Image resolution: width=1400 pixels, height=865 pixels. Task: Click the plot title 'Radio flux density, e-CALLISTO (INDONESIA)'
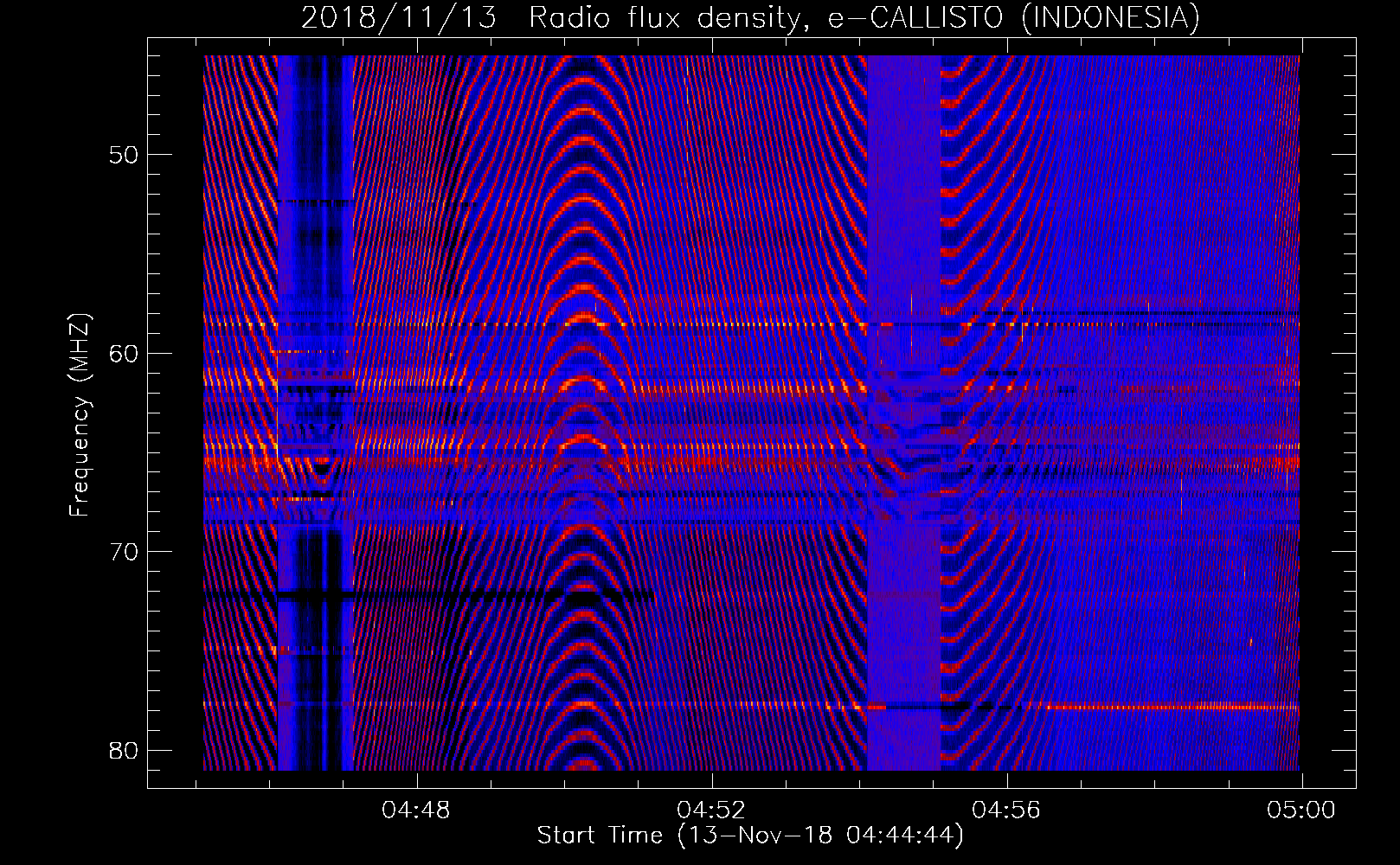click(x=864, y=17)
